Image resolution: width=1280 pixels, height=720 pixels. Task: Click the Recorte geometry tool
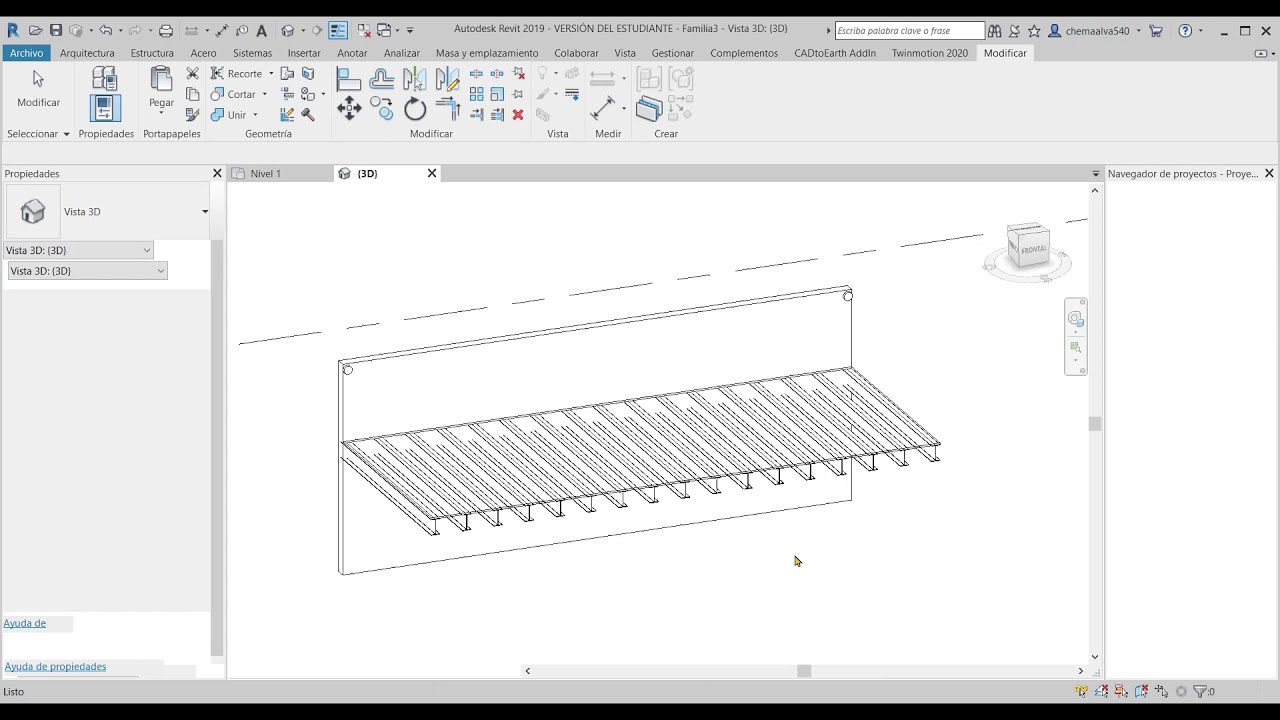click(x=236, y=73)
